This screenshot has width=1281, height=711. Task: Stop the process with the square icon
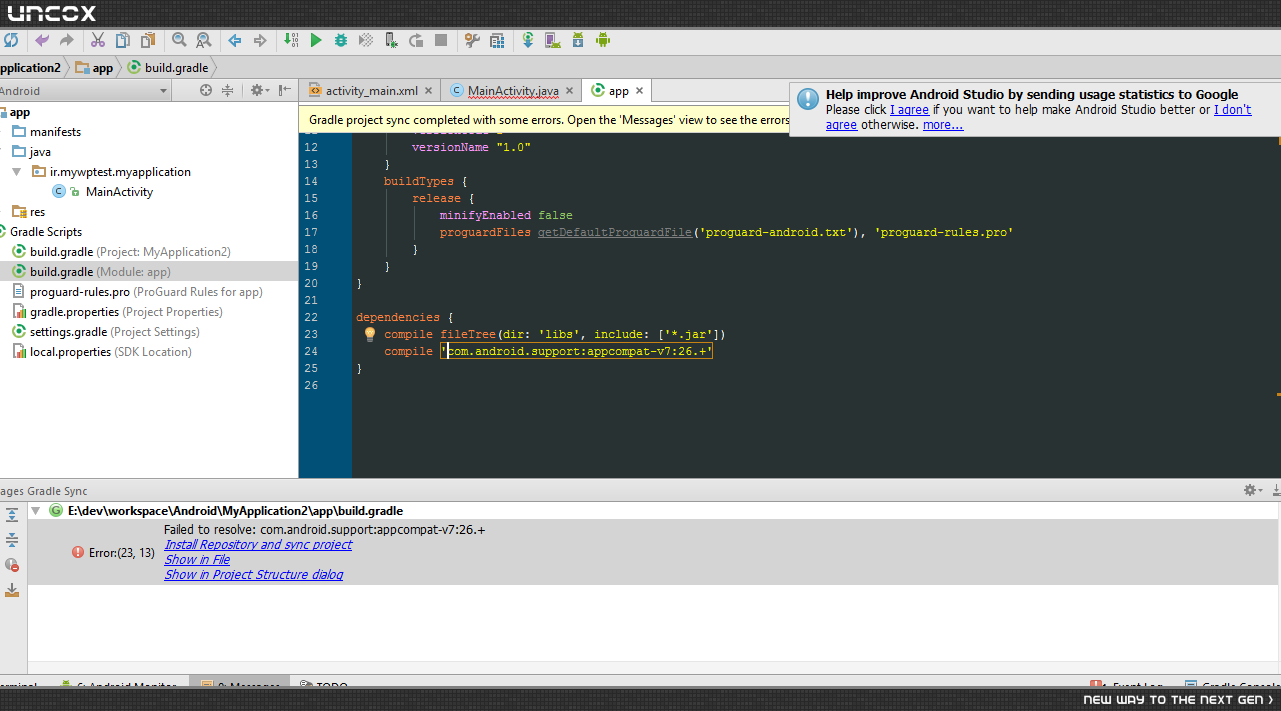click(441, 41)
